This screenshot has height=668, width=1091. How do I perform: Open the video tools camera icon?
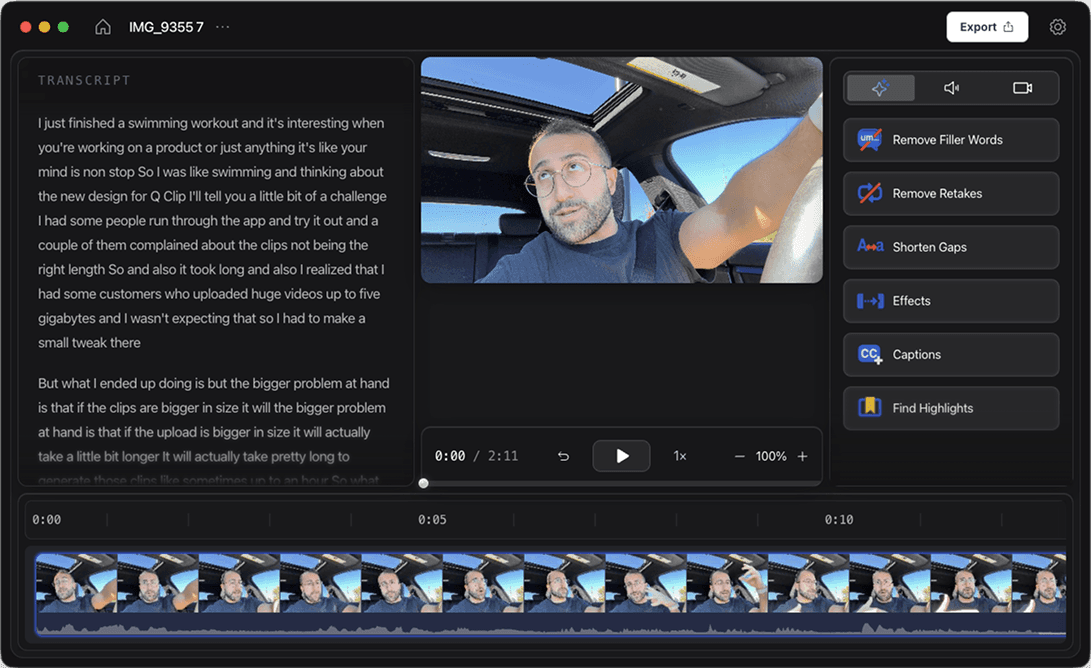tap(1022, 87)
